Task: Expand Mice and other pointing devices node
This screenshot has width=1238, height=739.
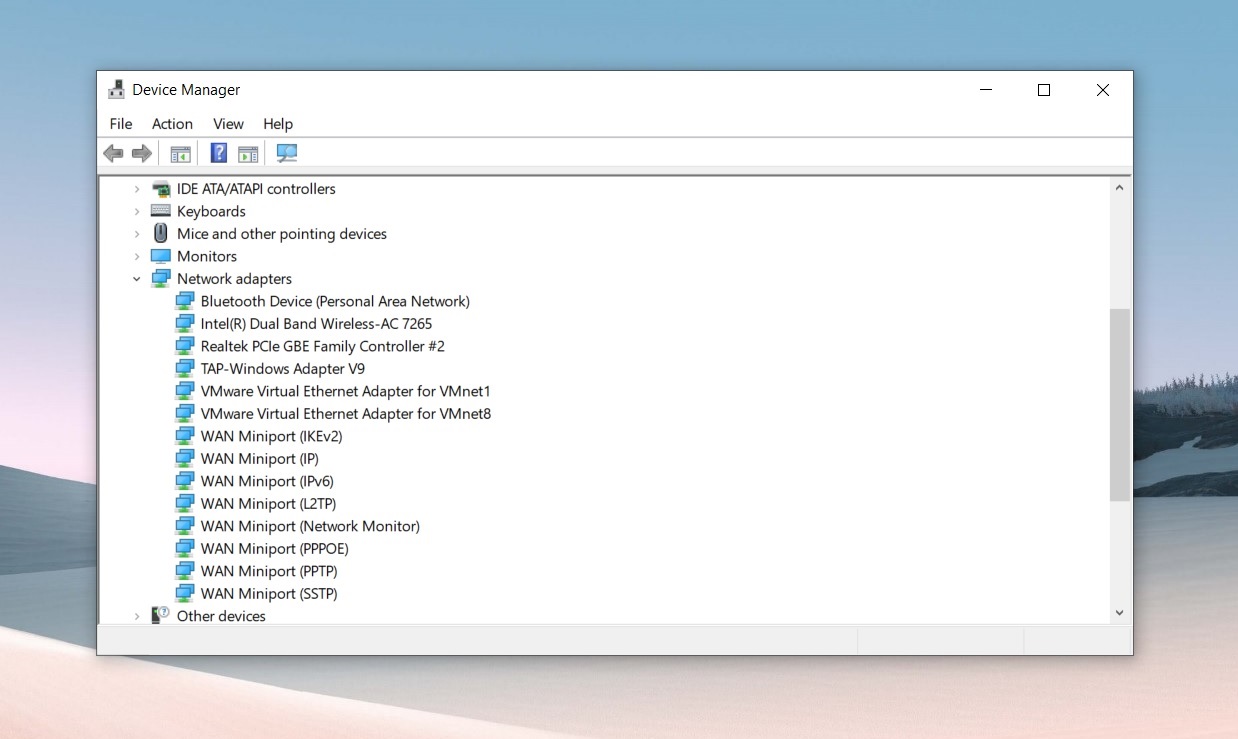Action: point(137,233)
